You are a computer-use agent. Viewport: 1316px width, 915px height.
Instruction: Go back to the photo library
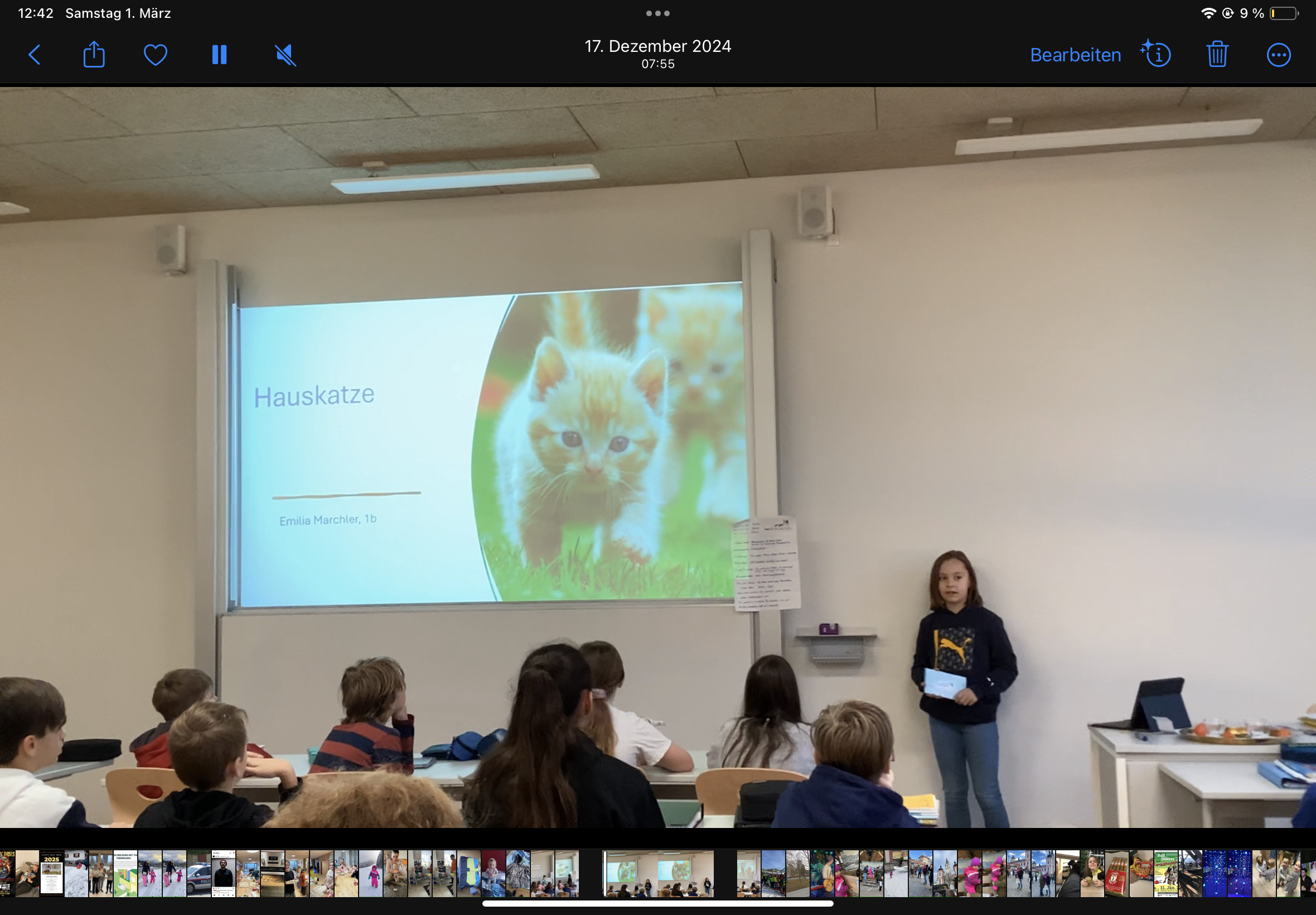35,55
